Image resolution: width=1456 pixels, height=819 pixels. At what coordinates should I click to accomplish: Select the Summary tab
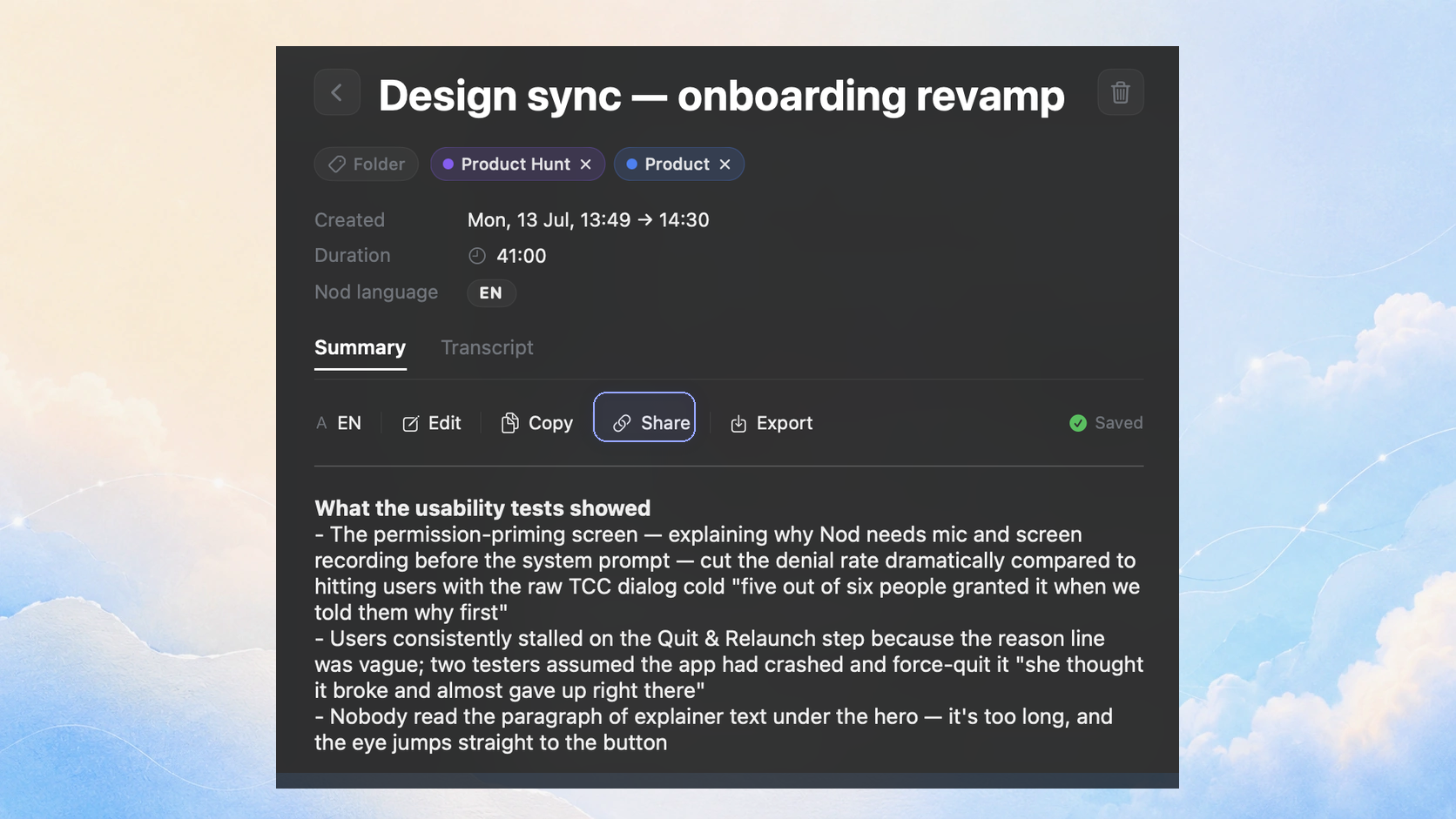click(x=360, y=347)
